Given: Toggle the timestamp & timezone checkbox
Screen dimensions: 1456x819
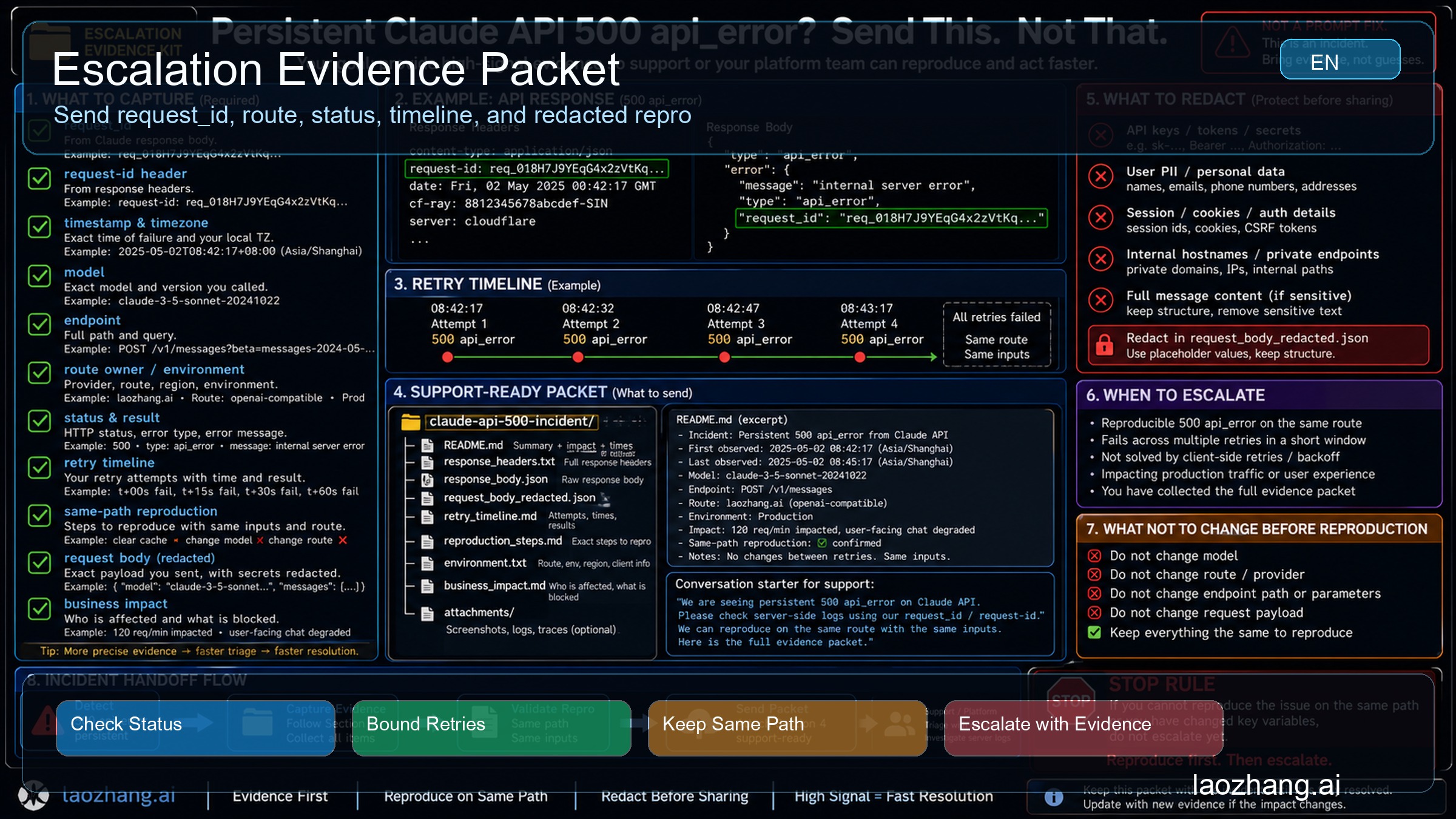Looking at the screenshot, I should 39,227.
